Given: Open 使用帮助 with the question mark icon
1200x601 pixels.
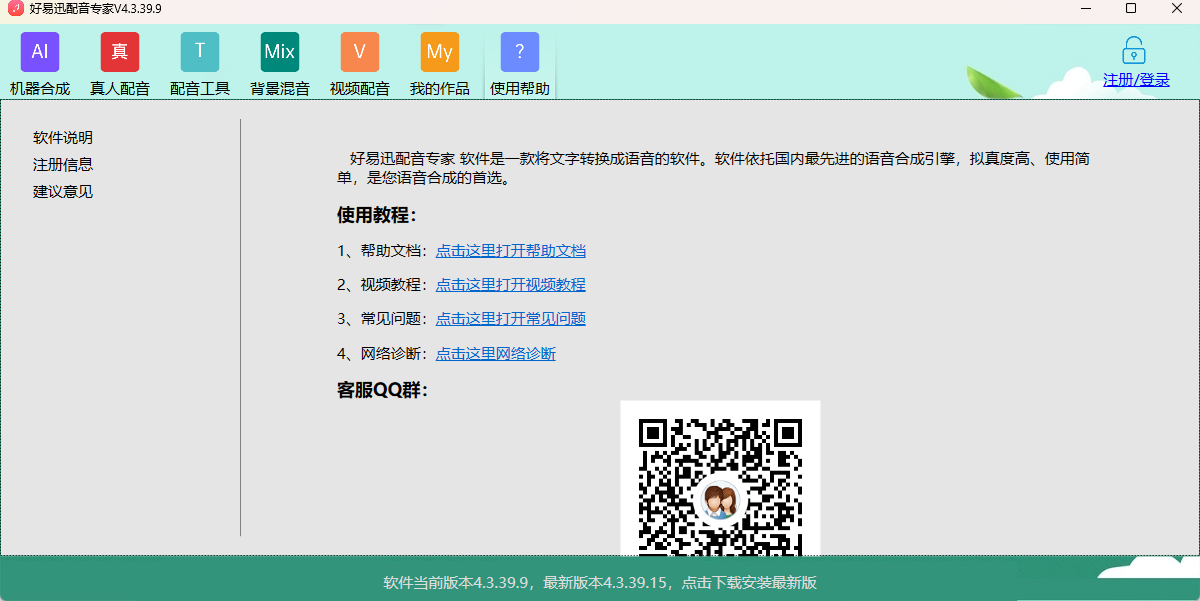Looking at the screenshot, I should 519,62.
